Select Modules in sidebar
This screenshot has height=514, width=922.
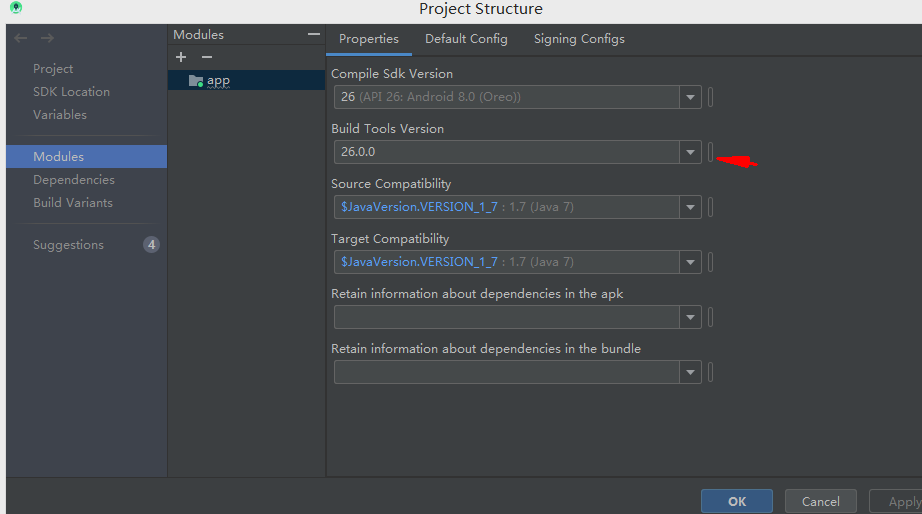86,156
